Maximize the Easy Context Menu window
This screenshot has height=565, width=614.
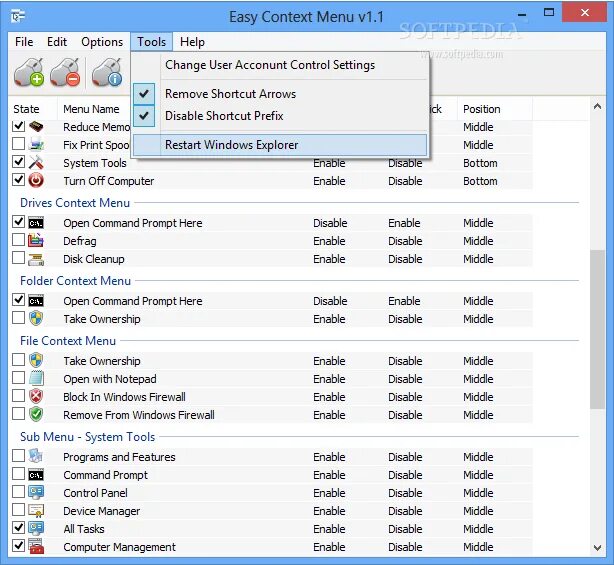click(549, 13)
